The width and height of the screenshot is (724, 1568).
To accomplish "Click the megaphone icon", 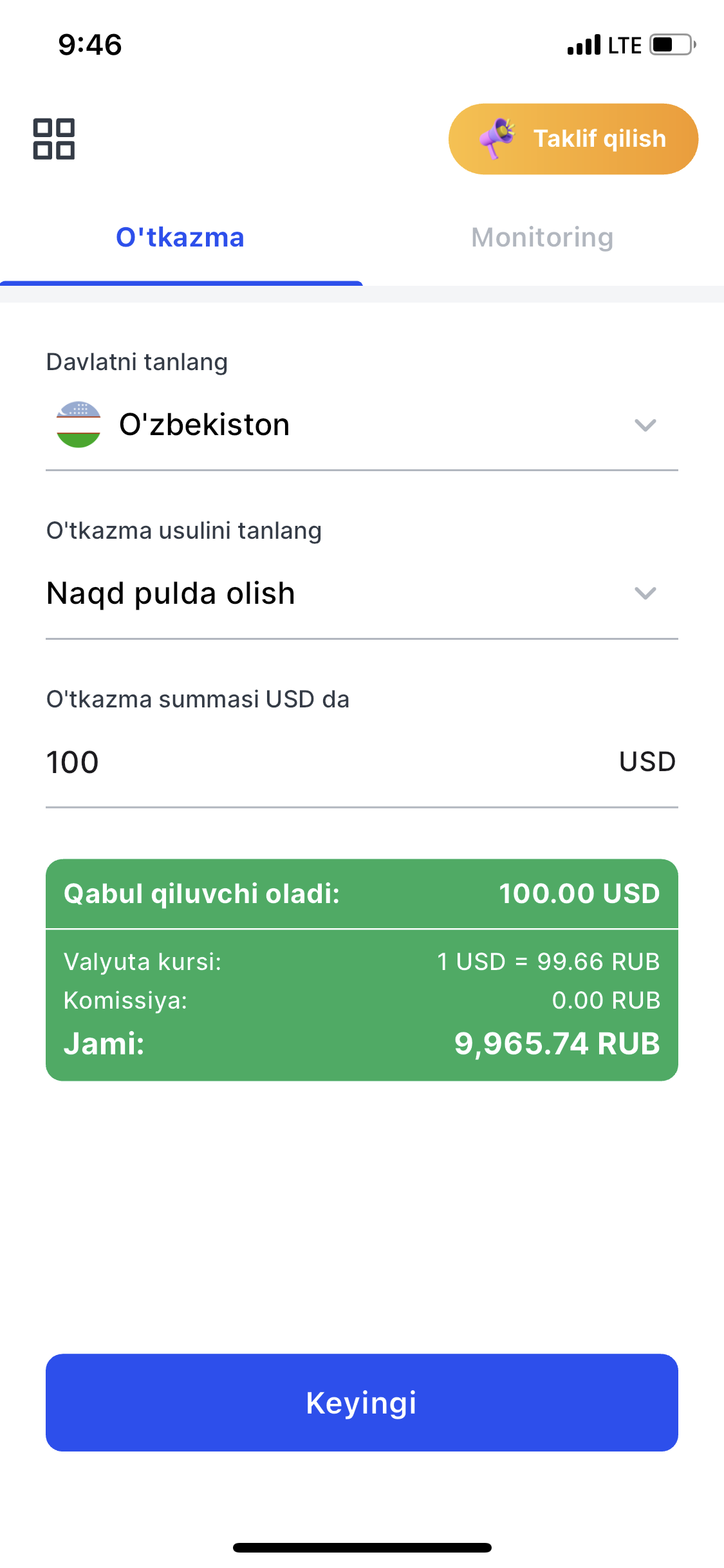I will point(497,137).
